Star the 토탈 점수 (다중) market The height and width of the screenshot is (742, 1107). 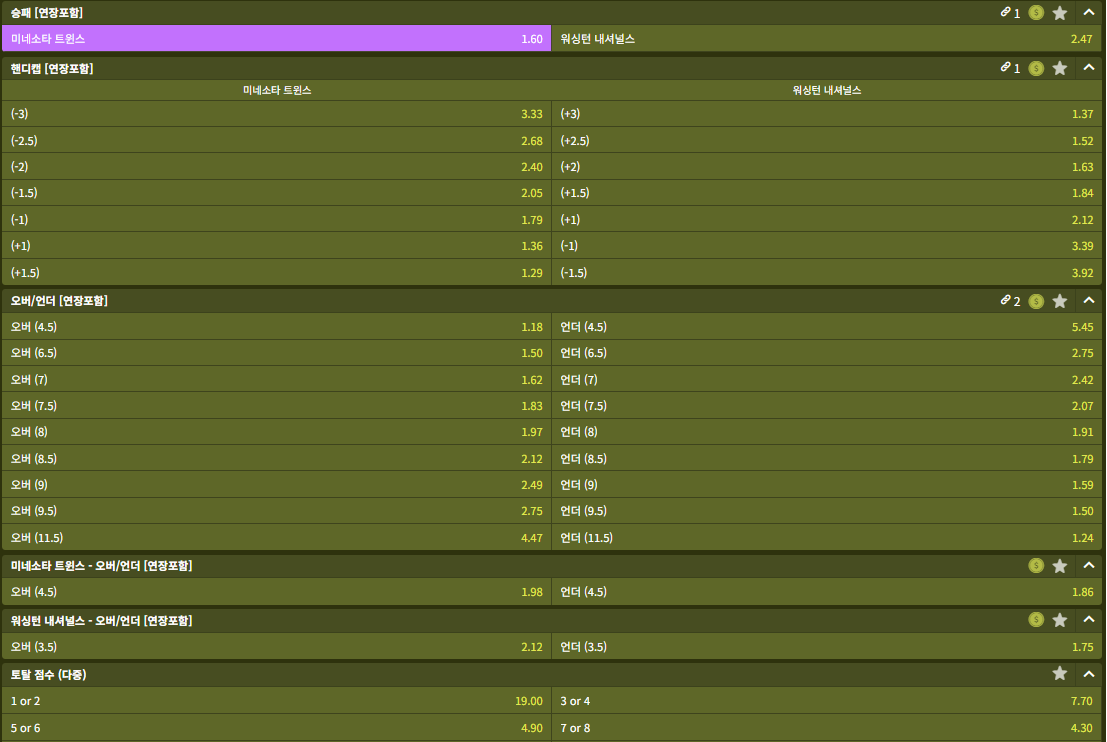point(1059,674)
